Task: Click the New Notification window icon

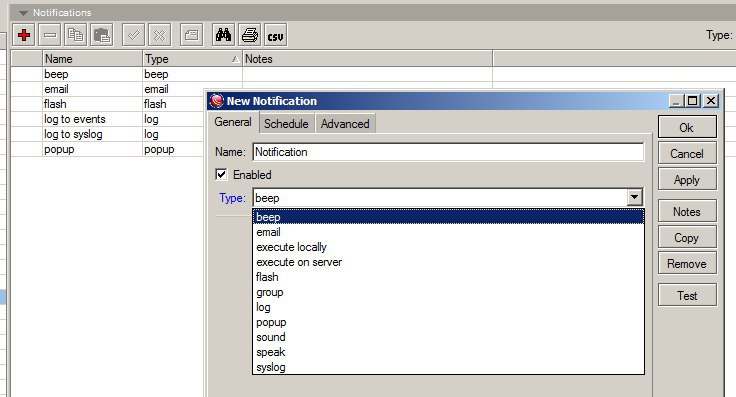Action: 216,101
